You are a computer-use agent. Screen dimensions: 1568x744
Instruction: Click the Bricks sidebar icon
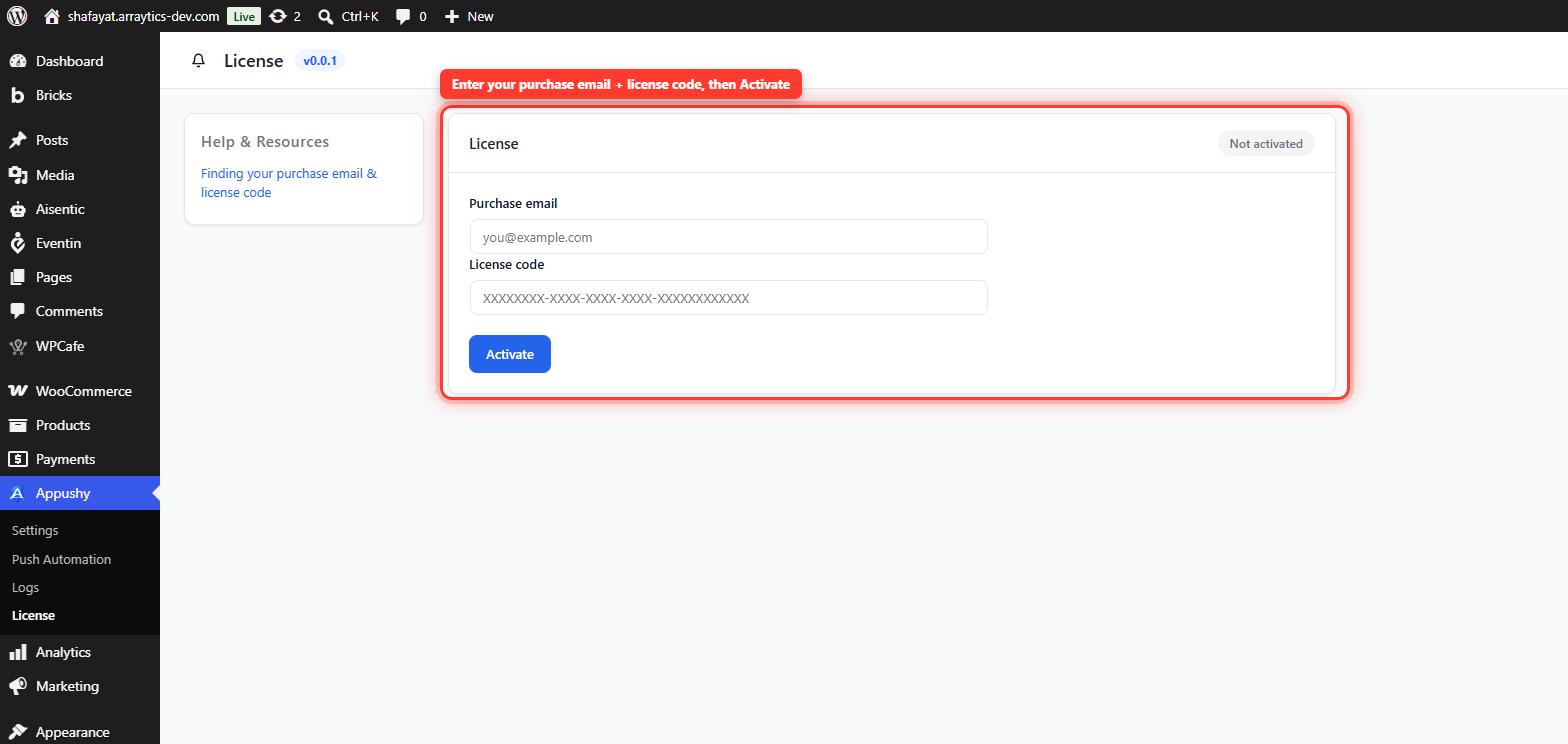coord(18,95)
